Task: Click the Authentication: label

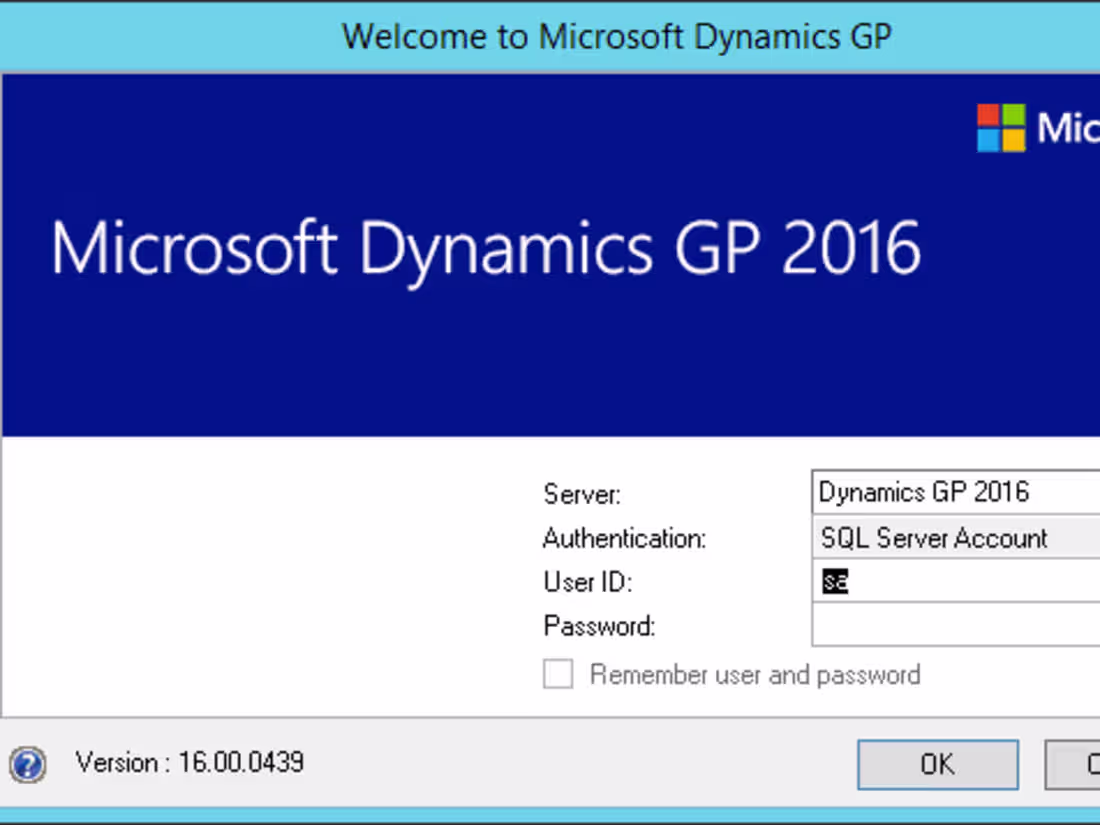Action: tap(624, 539)
